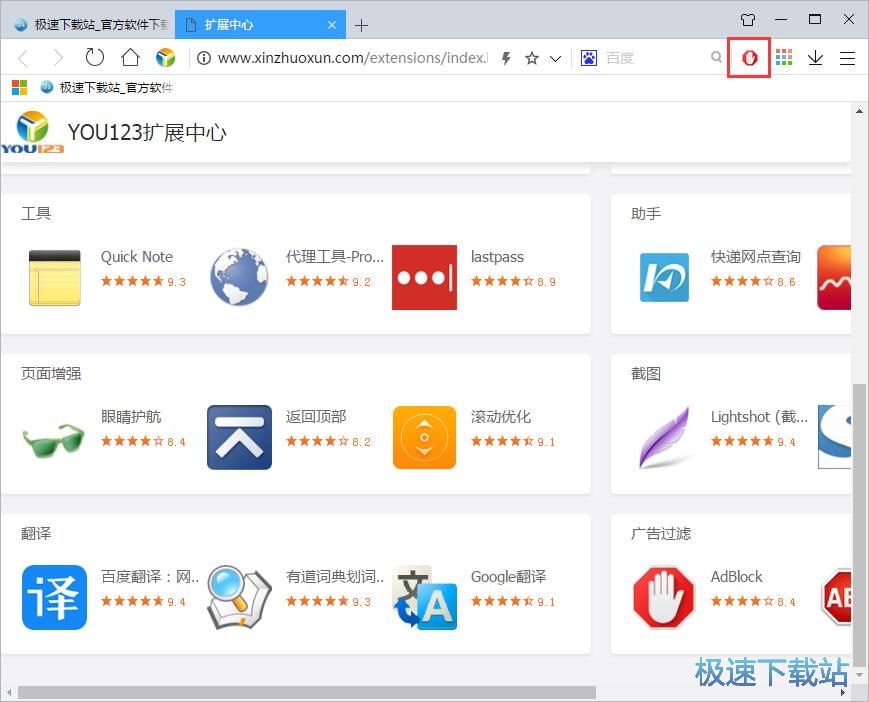Click the 助手 category heading
Viewport: 869px width, 702px height.
(x=646, y=213)
